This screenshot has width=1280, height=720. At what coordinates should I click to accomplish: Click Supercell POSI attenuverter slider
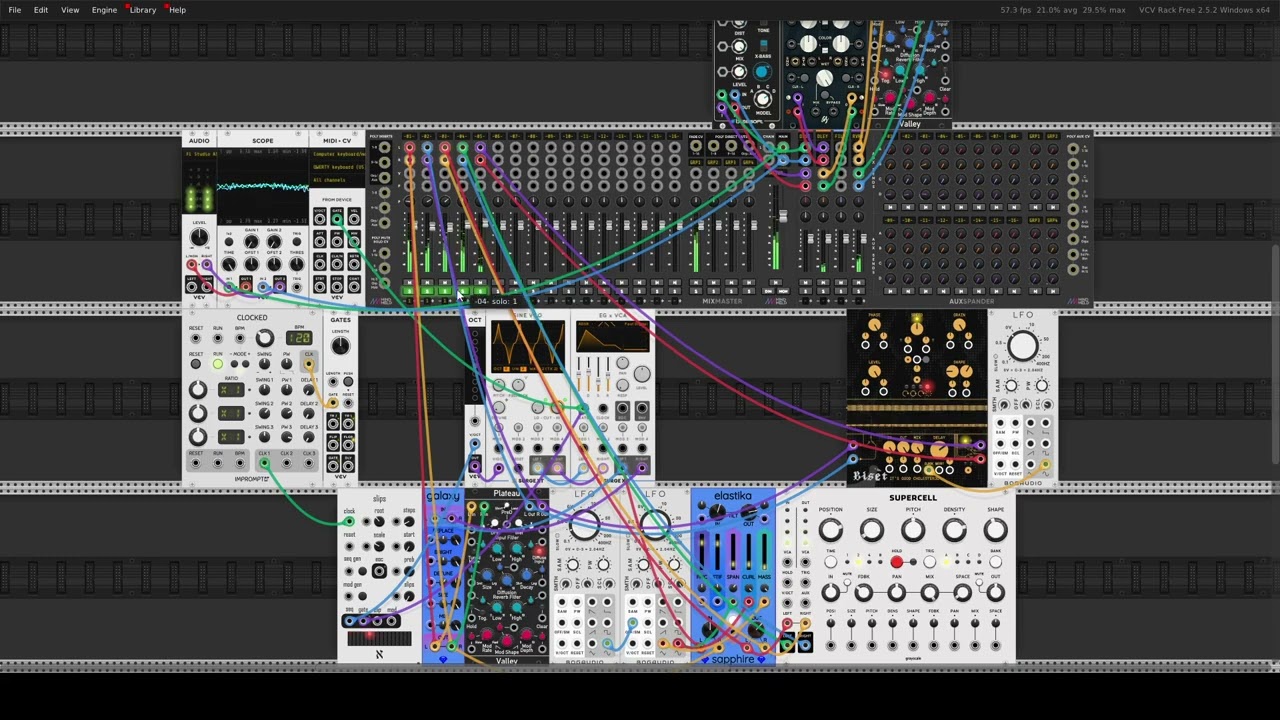831,623
